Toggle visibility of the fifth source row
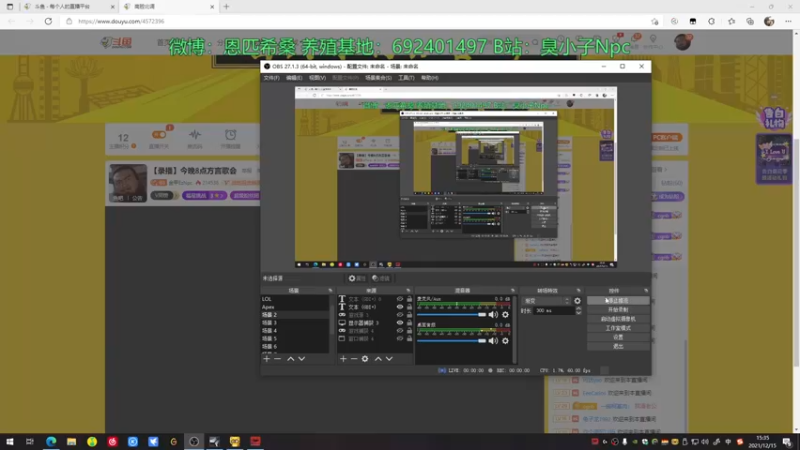Viewport: 800px width, 450px height. [x=400, y=331]
